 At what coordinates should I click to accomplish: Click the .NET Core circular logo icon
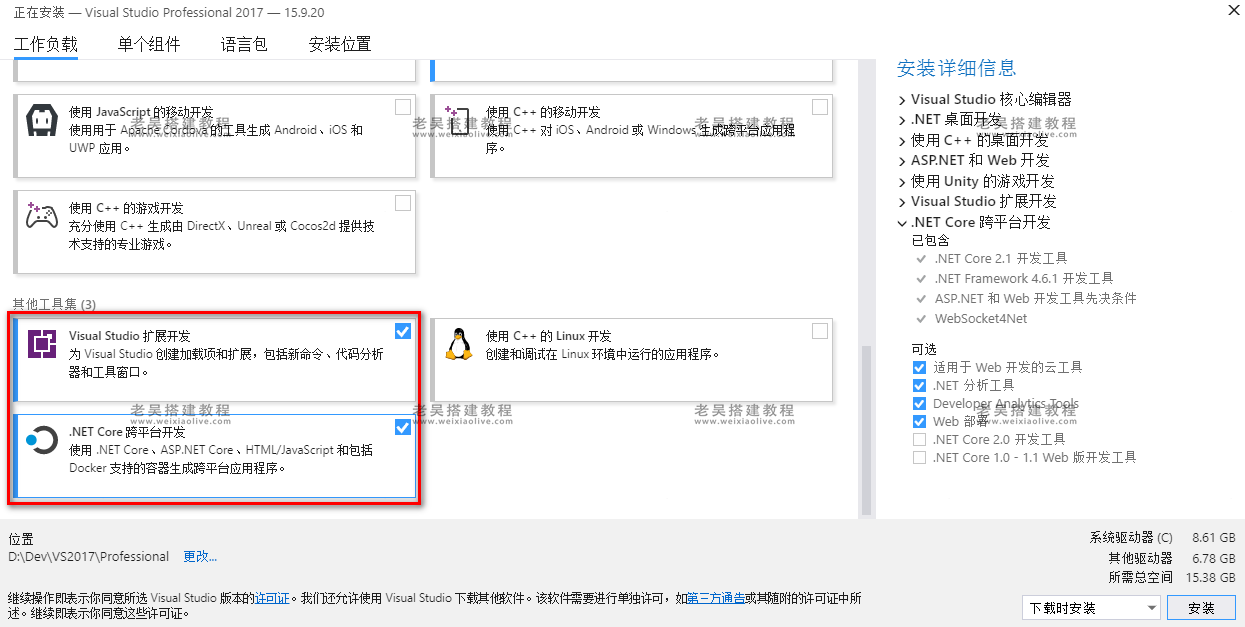click(x=41, y=437)
